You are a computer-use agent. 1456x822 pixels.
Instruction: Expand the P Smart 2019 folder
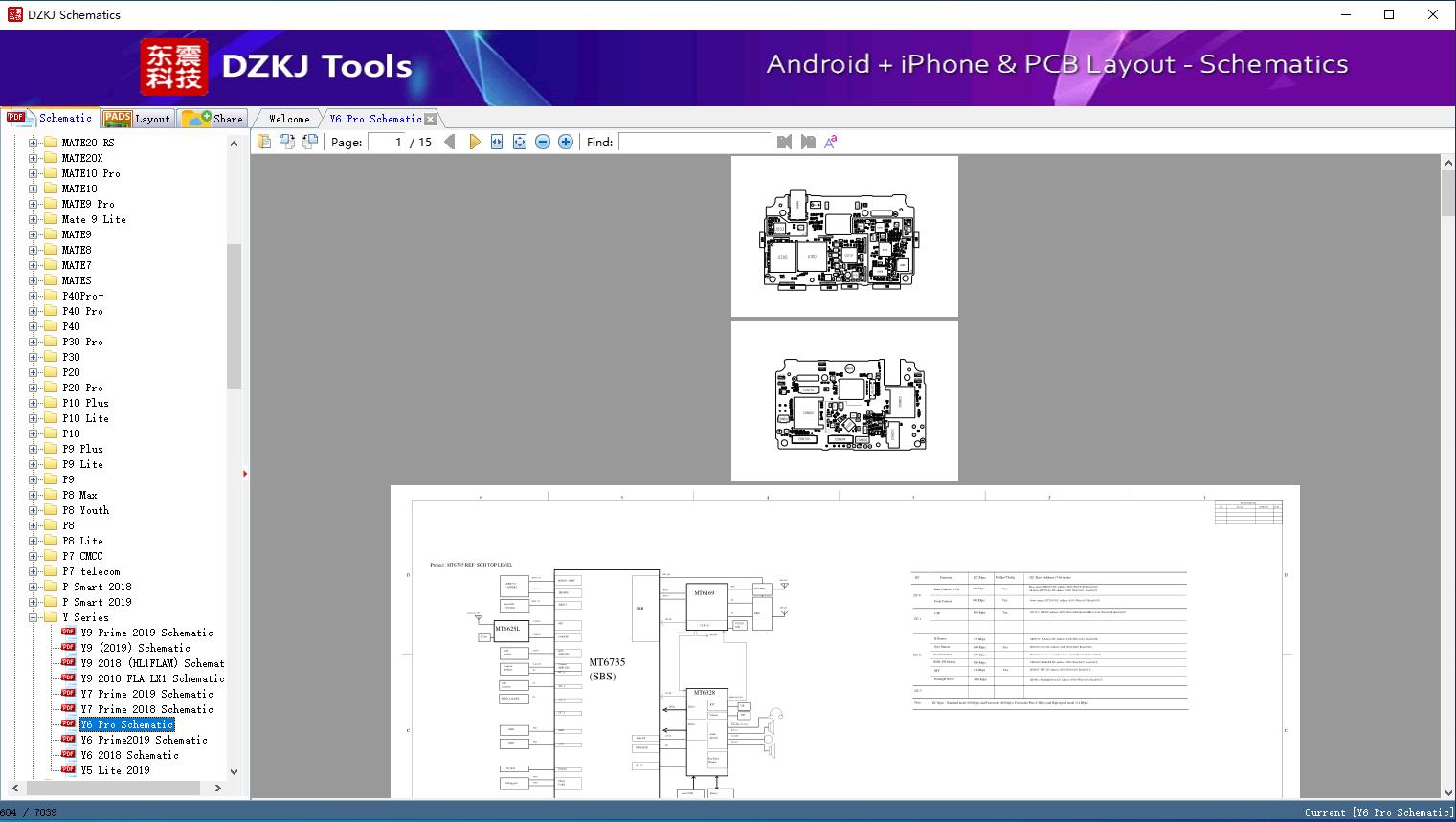coord(34,602)
